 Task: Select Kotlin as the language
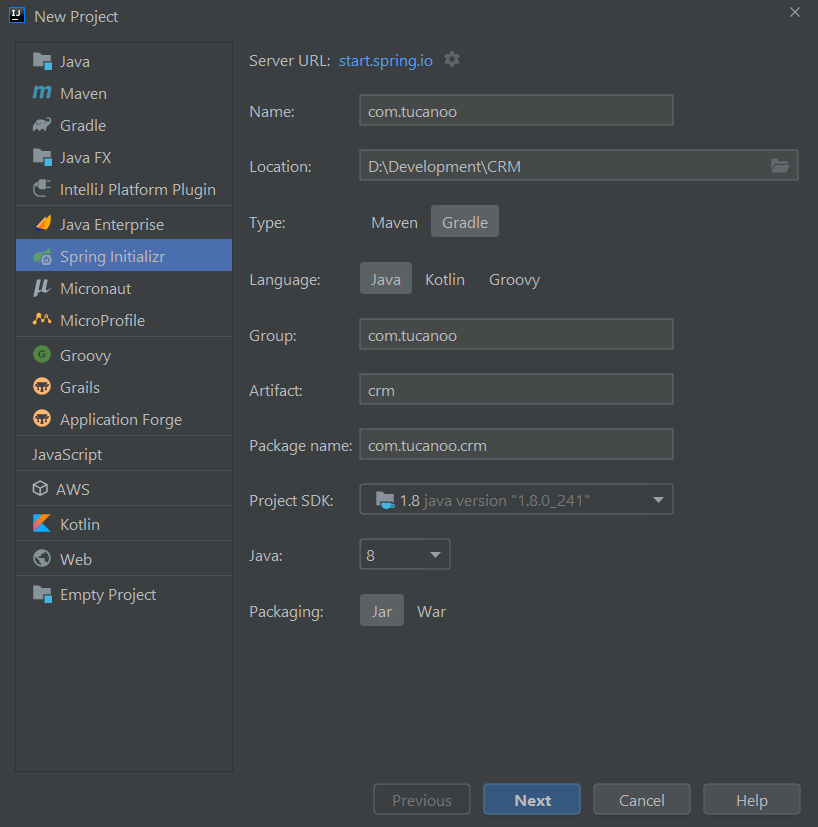[x=444, y=279]
